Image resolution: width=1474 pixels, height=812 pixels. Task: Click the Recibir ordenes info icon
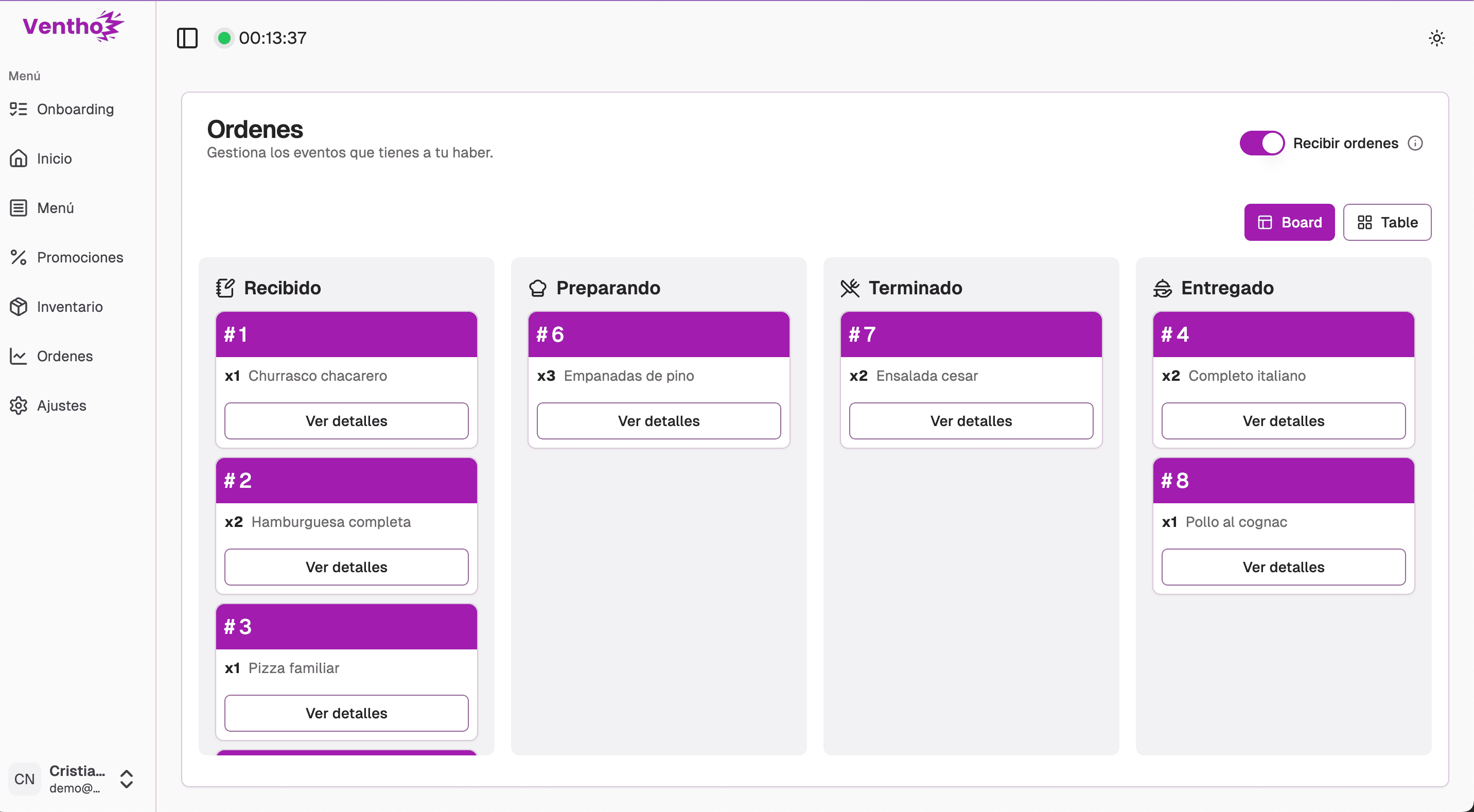pos(1415,143)
